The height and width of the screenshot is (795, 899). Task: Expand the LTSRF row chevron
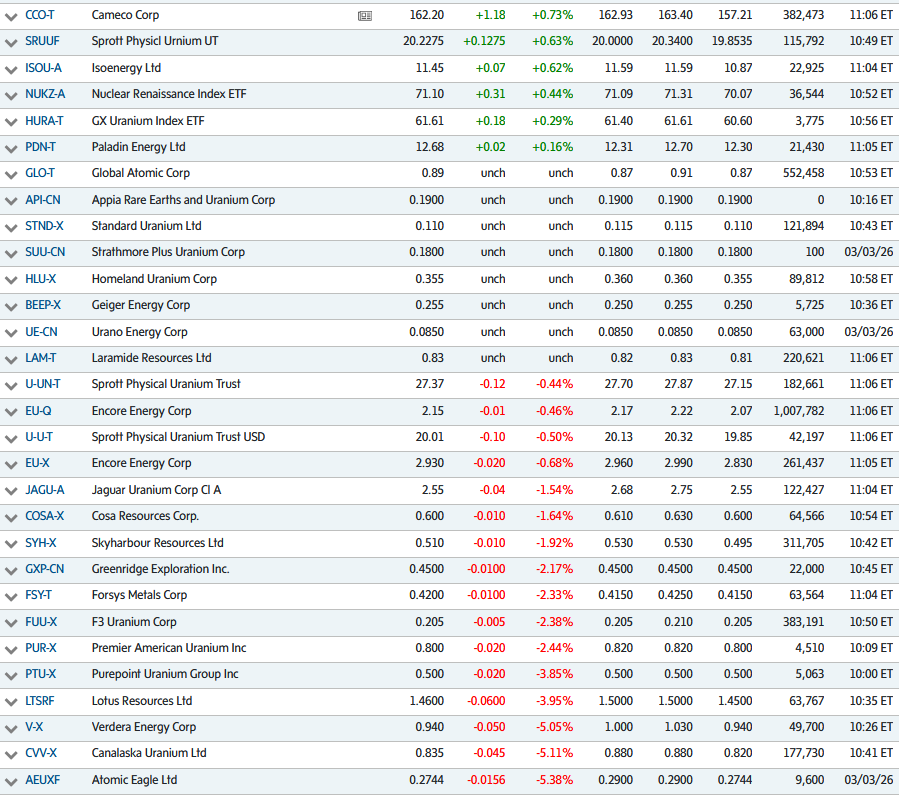pos(11,703)
